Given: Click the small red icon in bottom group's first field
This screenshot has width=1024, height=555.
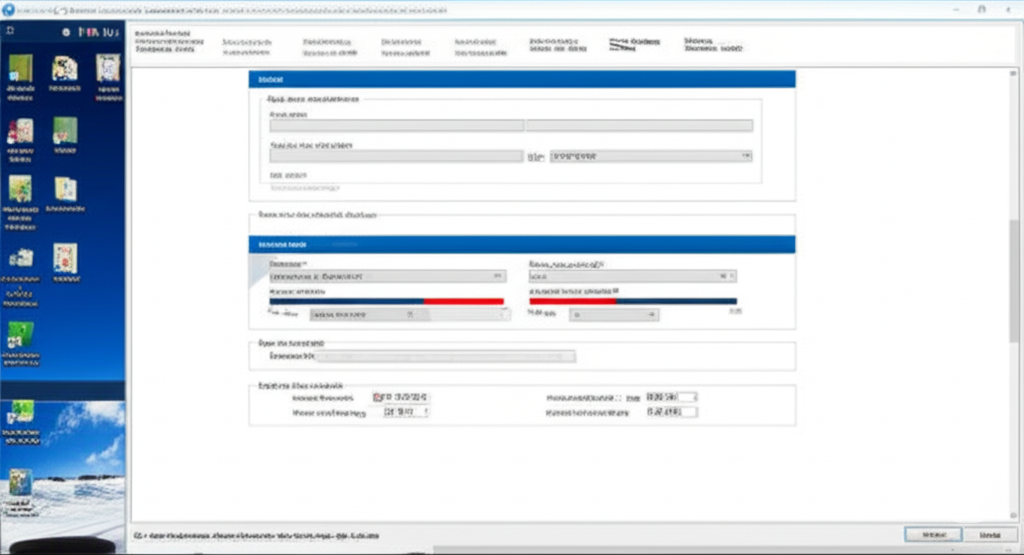Looking at the screenshot, I should 377,397.
